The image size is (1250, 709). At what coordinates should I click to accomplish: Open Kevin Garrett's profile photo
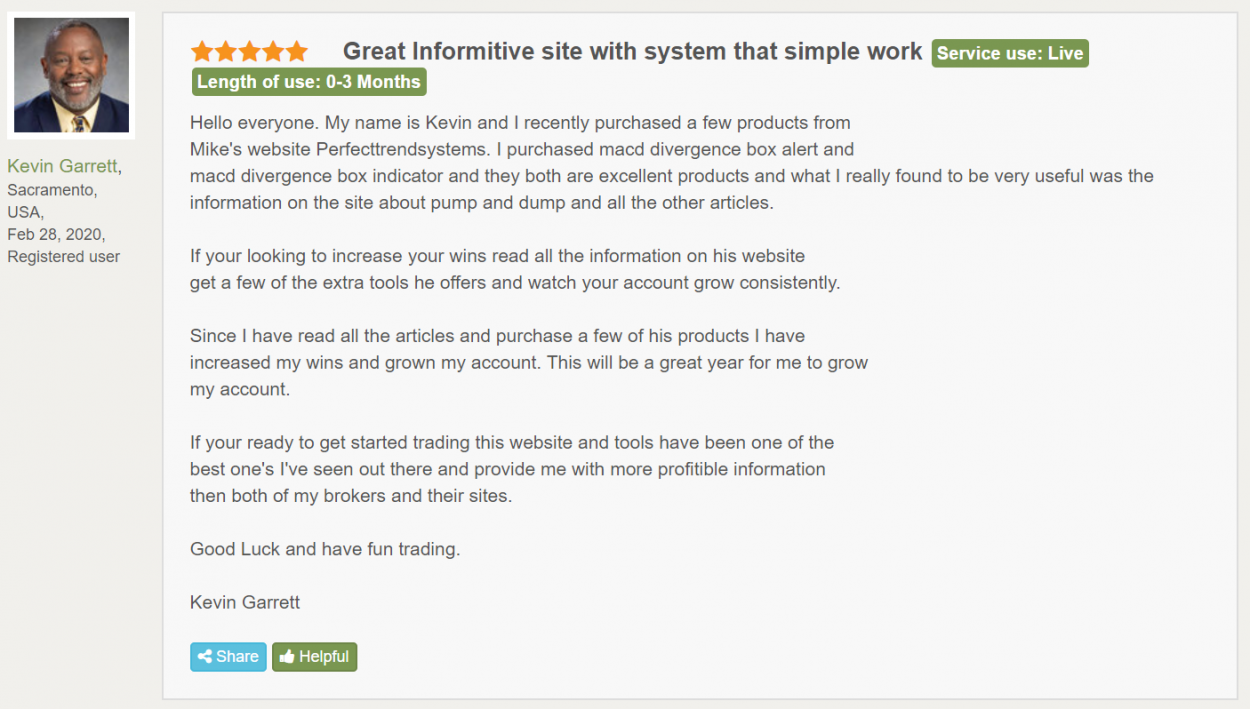71,75
